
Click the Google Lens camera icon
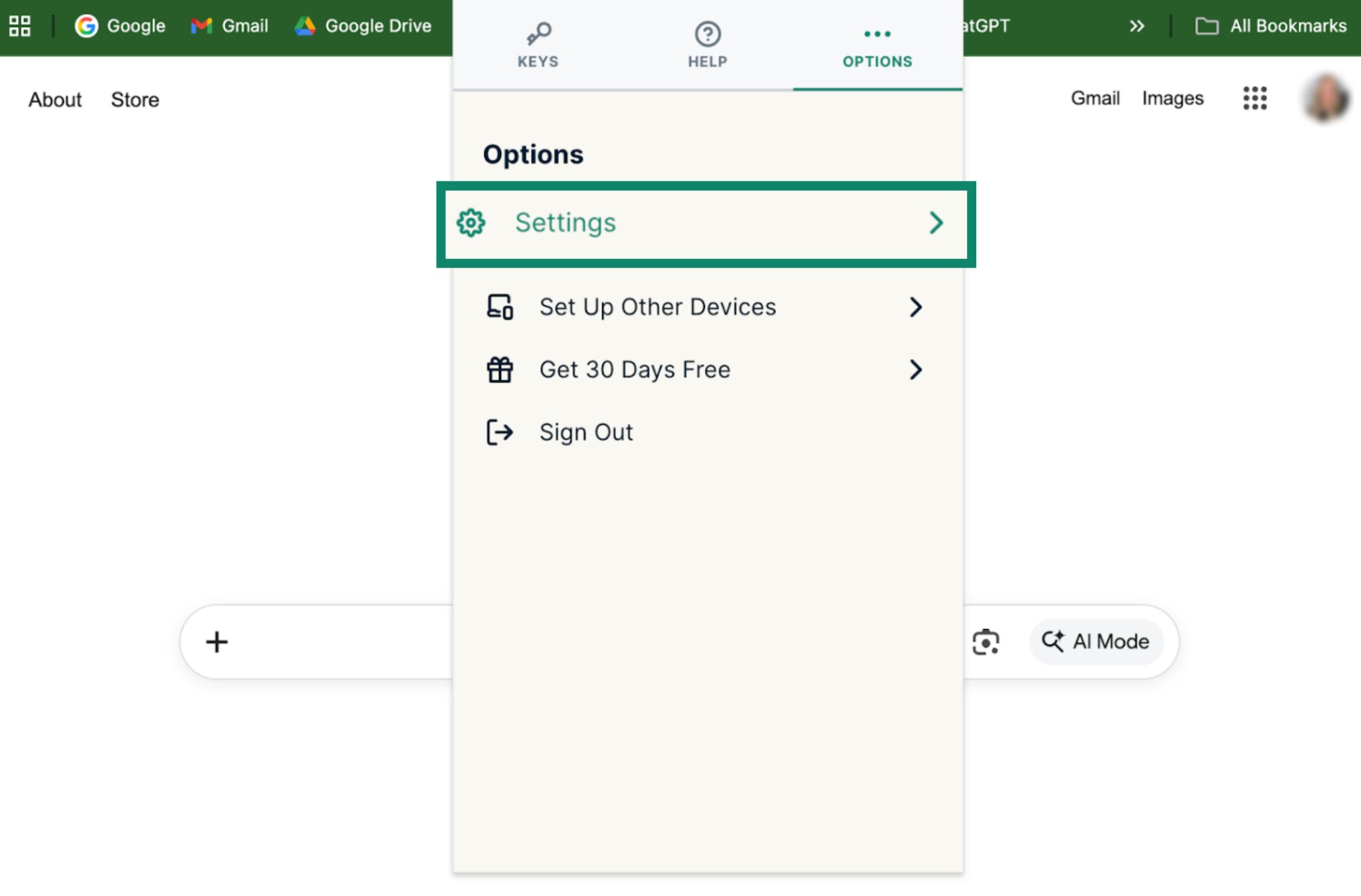986,642
